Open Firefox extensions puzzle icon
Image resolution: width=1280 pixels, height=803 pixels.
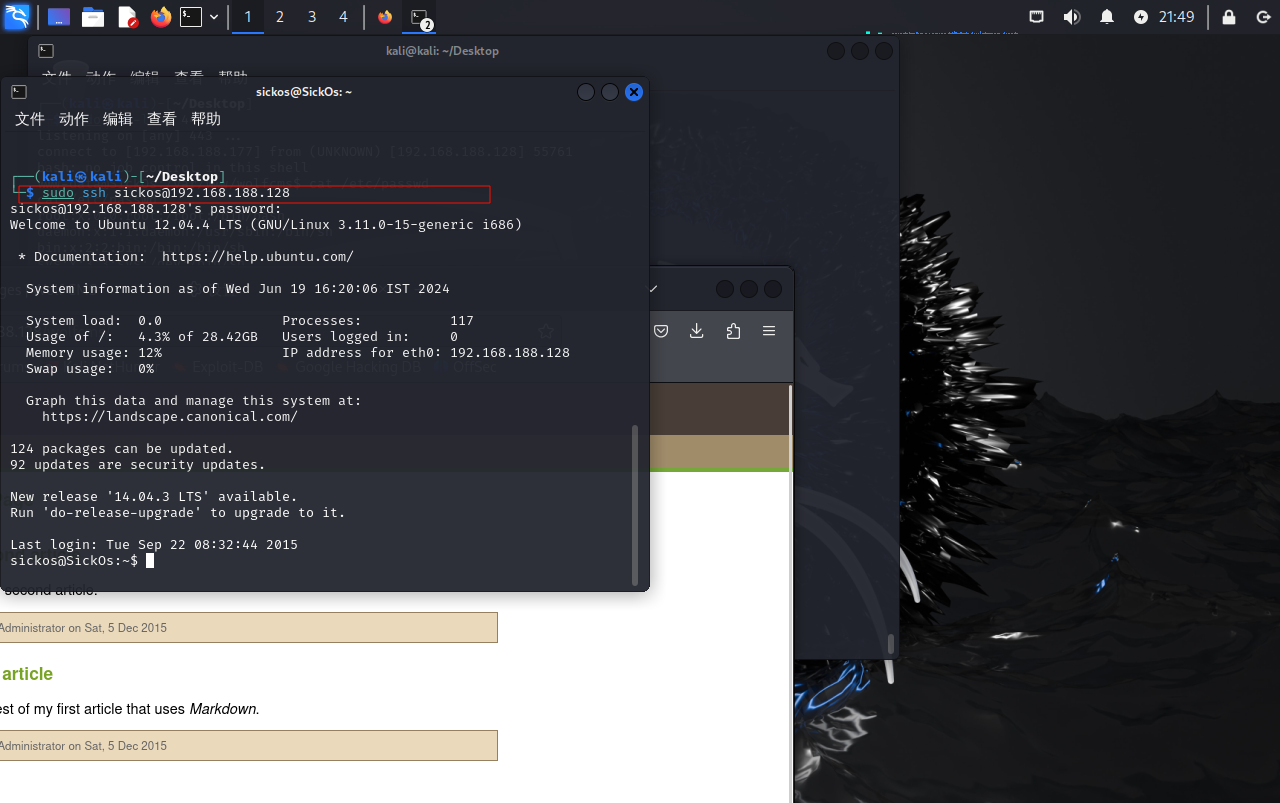click(x=733, y=331)
